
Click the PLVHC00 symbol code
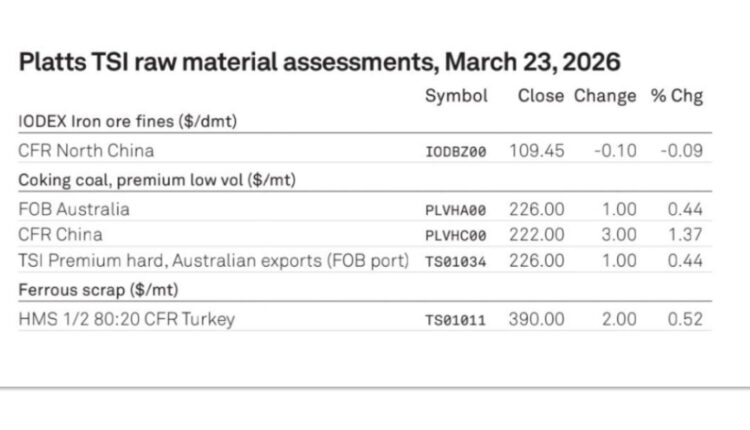456,236
